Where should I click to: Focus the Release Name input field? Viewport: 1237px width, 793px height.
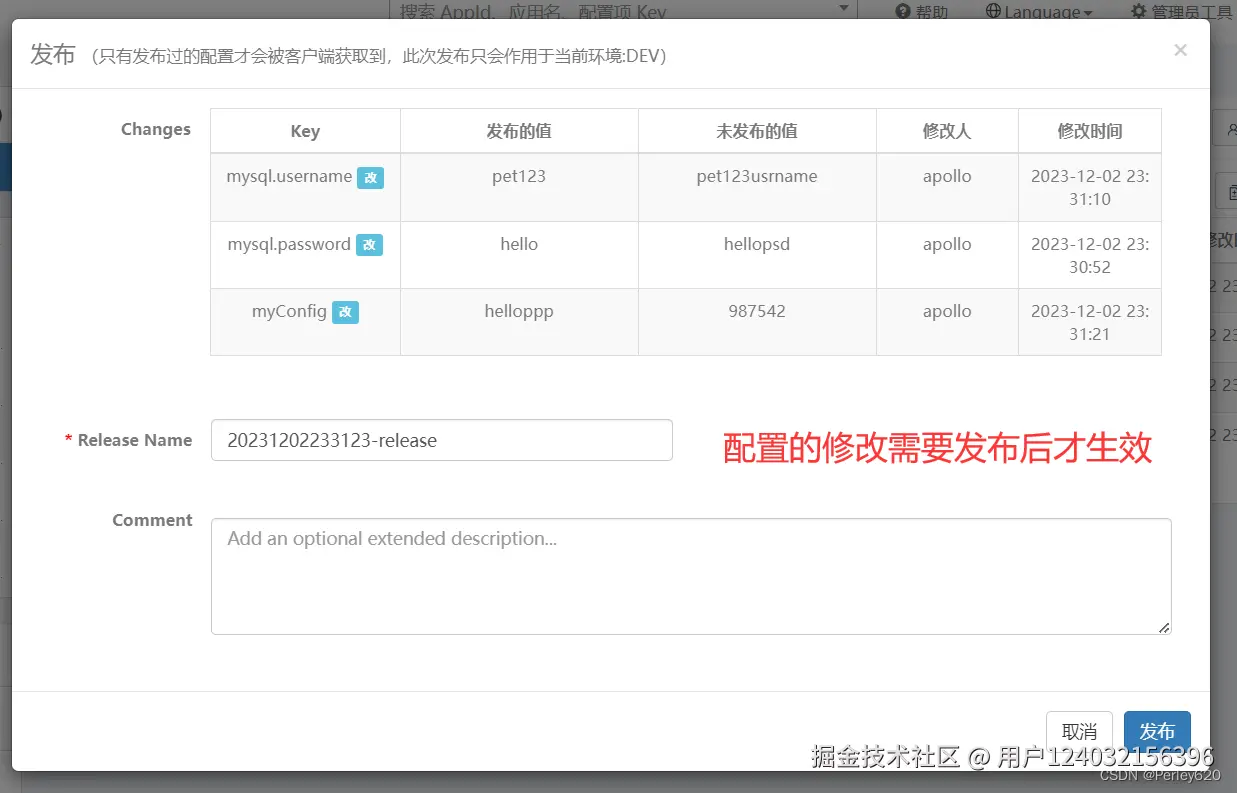click(441, 440)
